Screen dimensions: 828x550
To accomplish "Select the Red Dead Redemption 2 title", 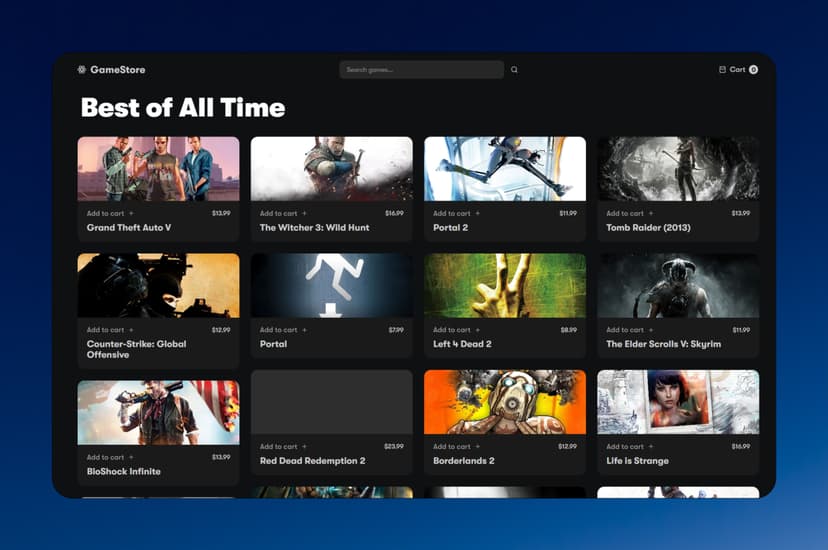I will (313, 461).
